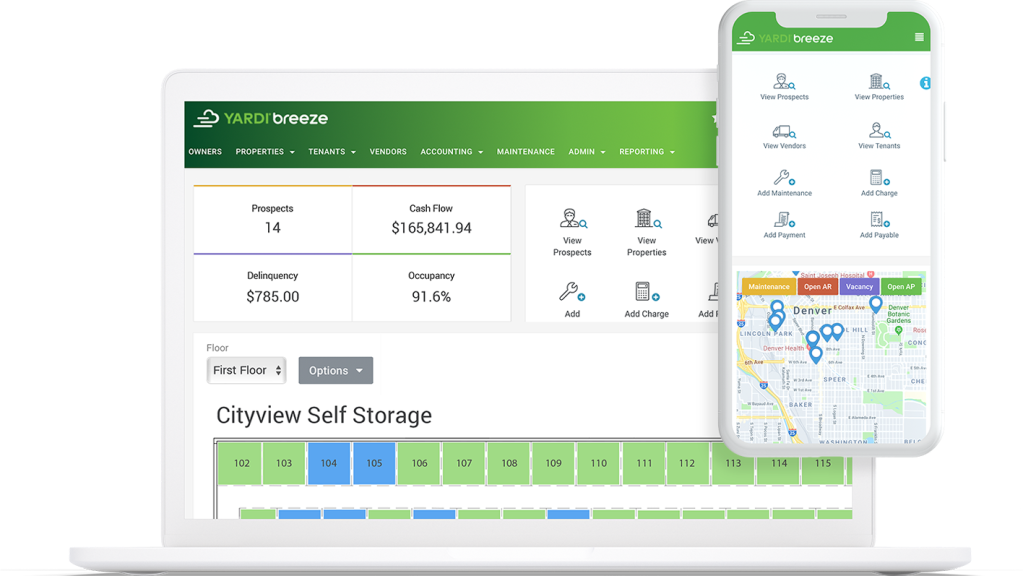
Task: Tap Add Charge icon on phone
Action: (879, 177)
